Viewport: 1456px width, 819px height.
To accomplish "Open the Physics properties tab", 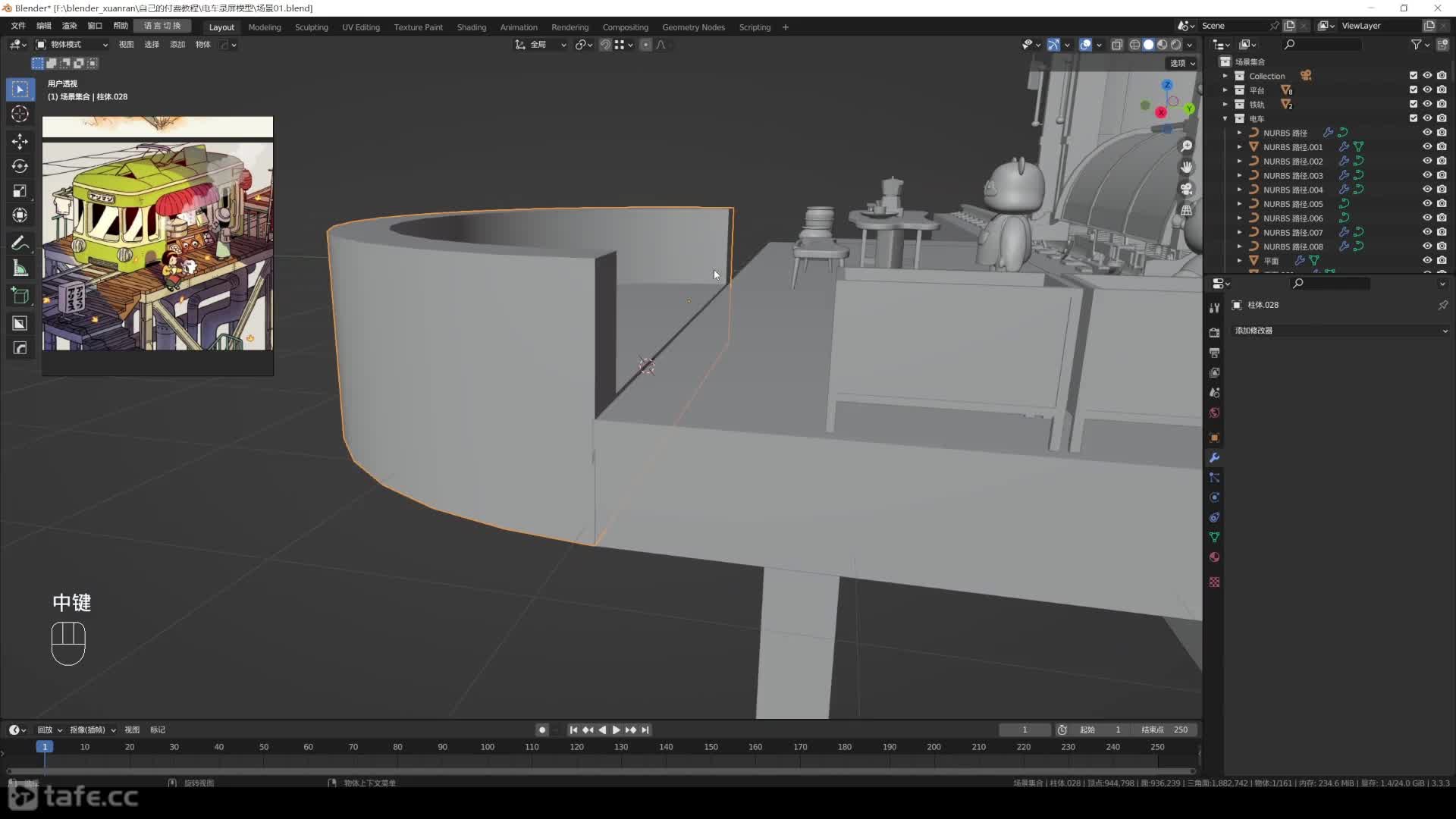I will (1214, 497).
